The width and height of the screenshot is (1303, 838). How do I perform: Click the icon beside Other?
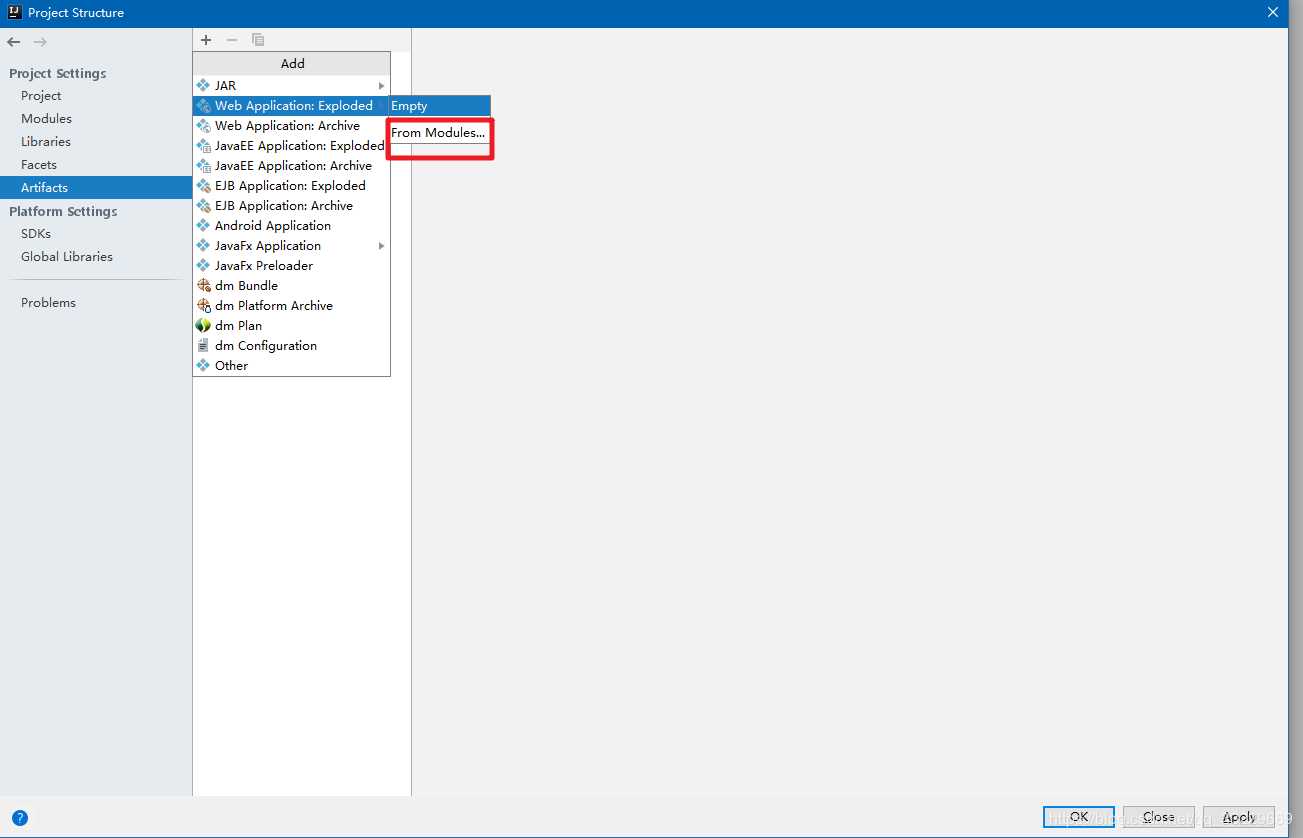coord(204,366)
